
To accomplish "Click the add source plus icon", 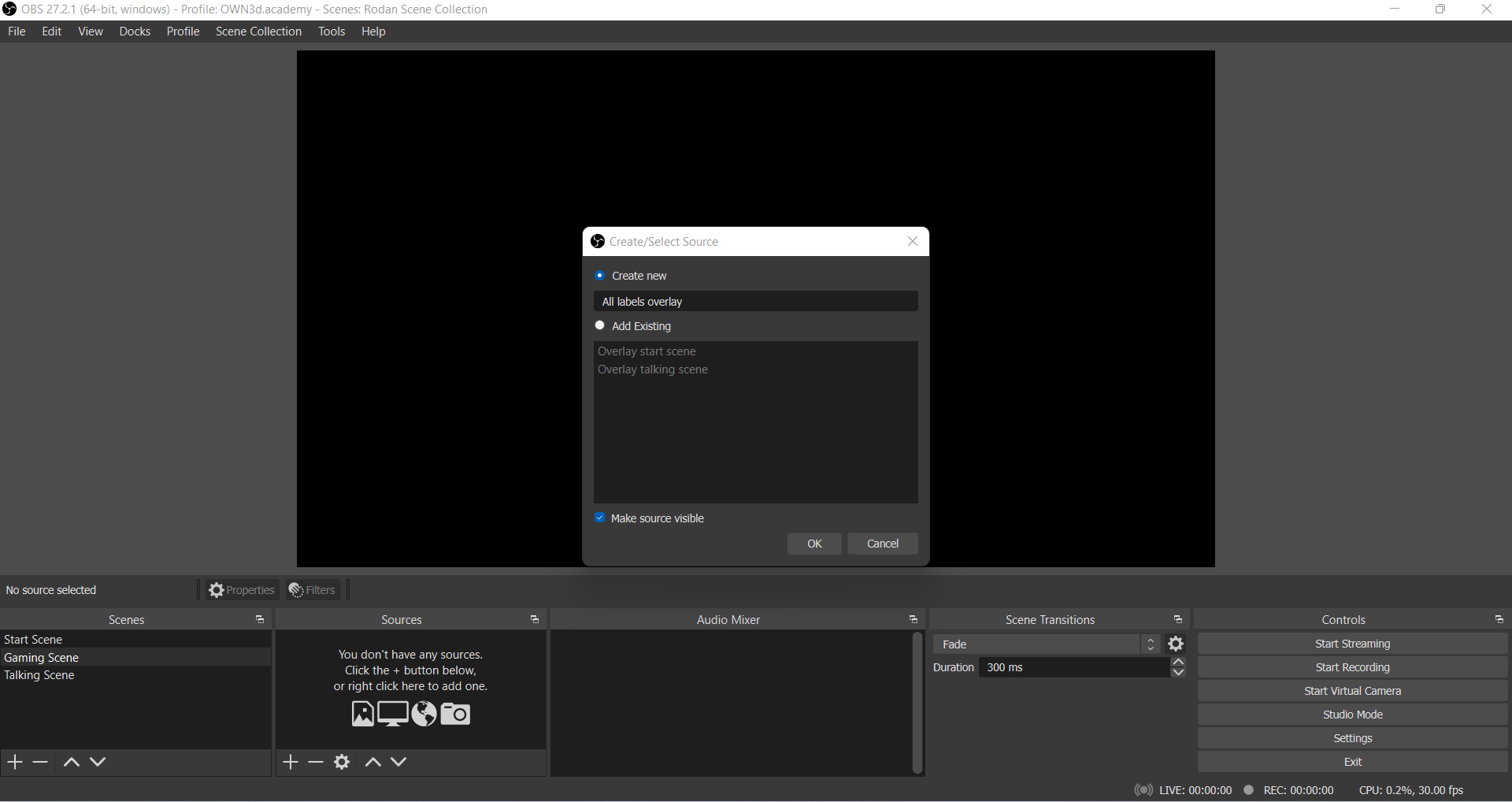I will [291, 762].
